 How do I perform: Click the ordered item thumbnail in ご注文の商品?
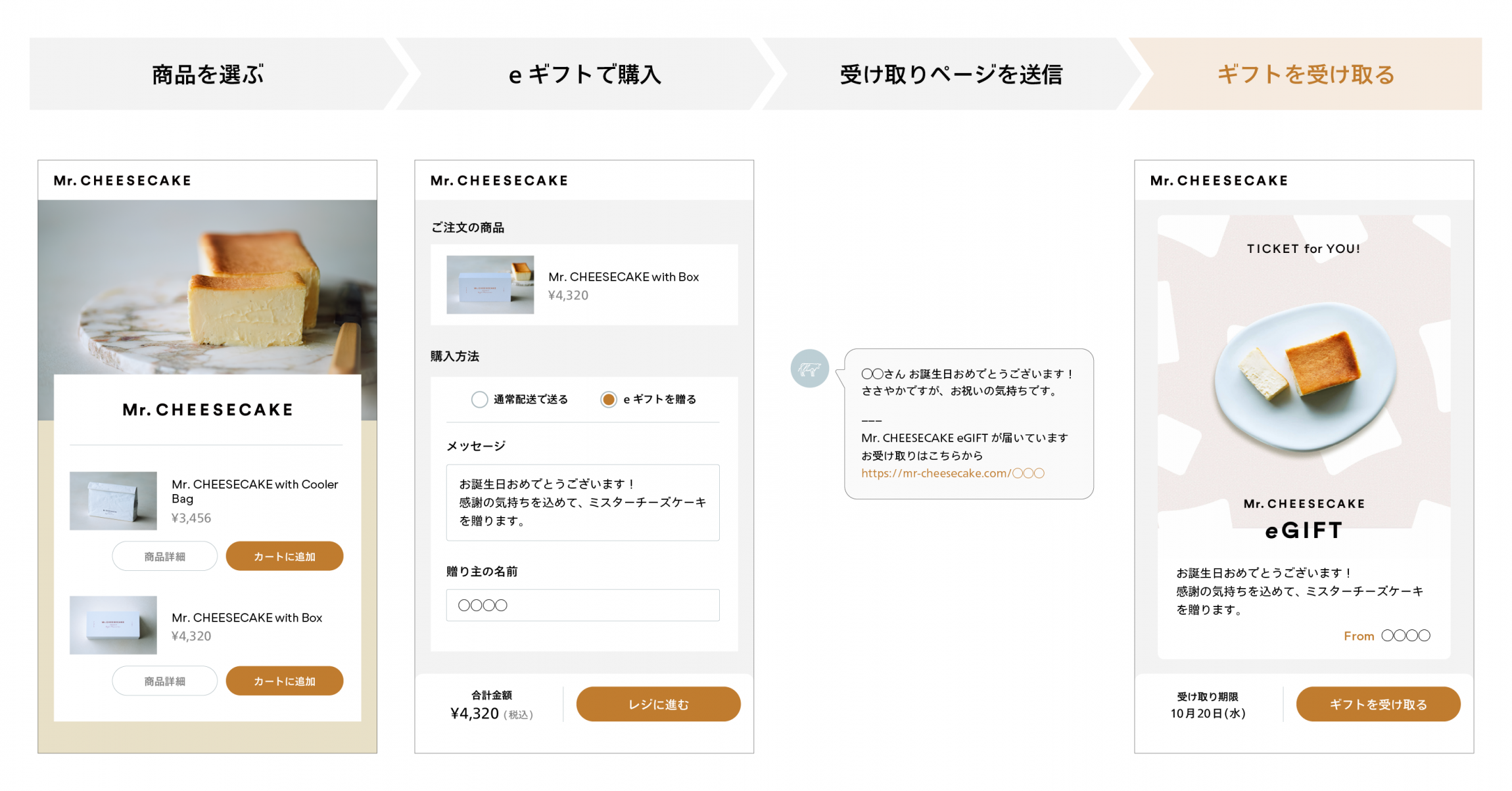coord(490,284)
